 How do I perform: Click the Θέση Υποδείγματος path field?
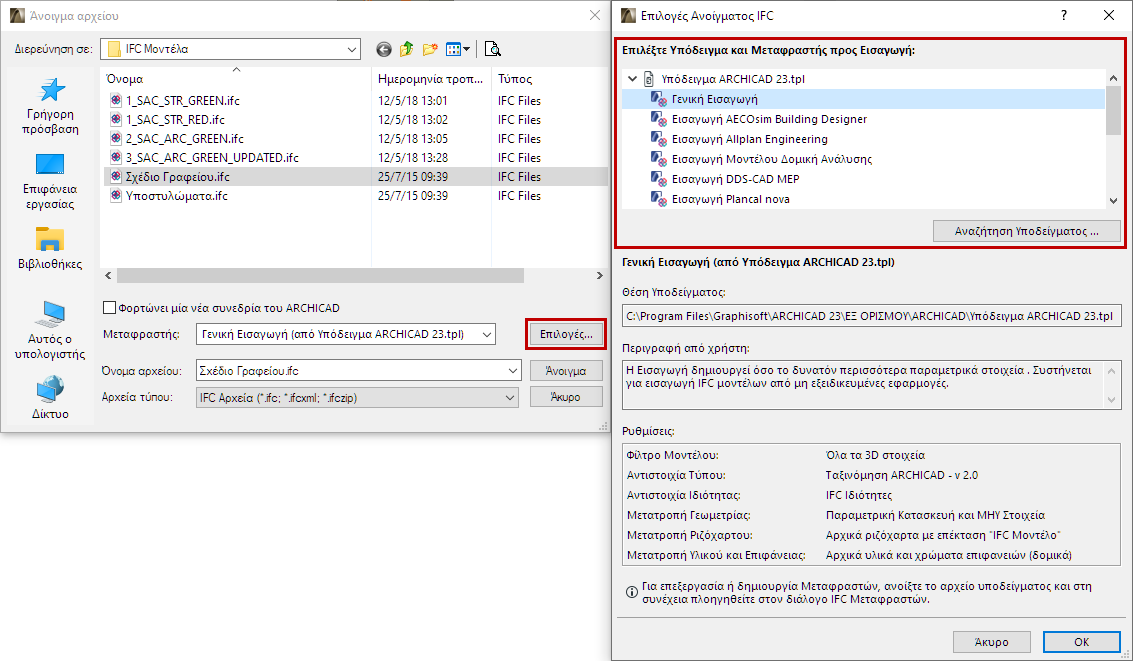point(872,316)
